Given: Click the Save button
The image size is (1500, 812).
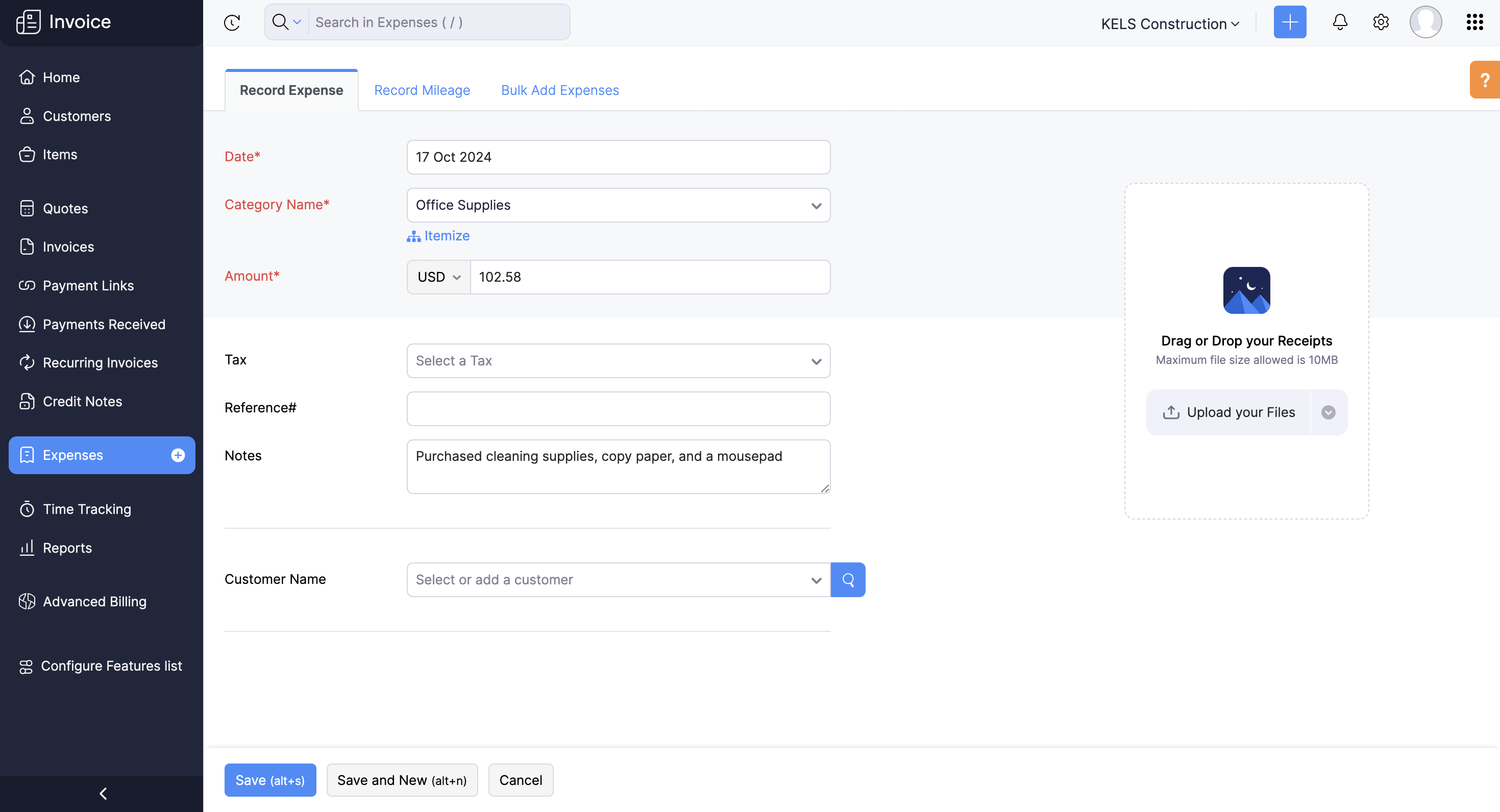Looking at the screenshot, I should (x=270, y=780).
